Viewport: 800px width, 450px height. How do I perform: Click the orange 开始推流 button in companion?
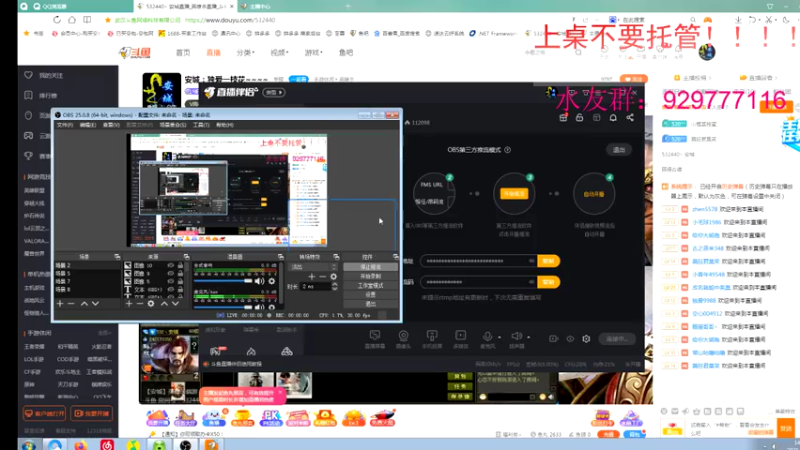click(x=514, y=194)
